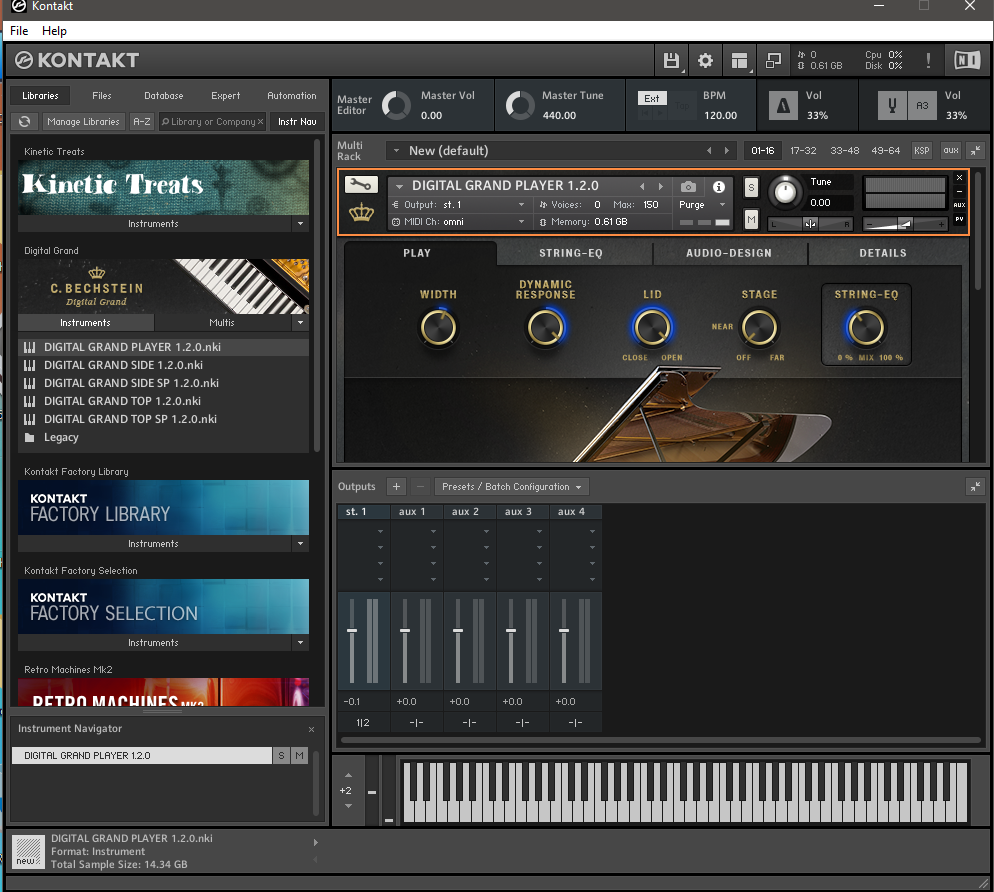Image resolution: width=994 pixels, height=892 pixels.
Task: Toggle the aux sends rack button
Action: pyautogui.click(x=950, y=150)
